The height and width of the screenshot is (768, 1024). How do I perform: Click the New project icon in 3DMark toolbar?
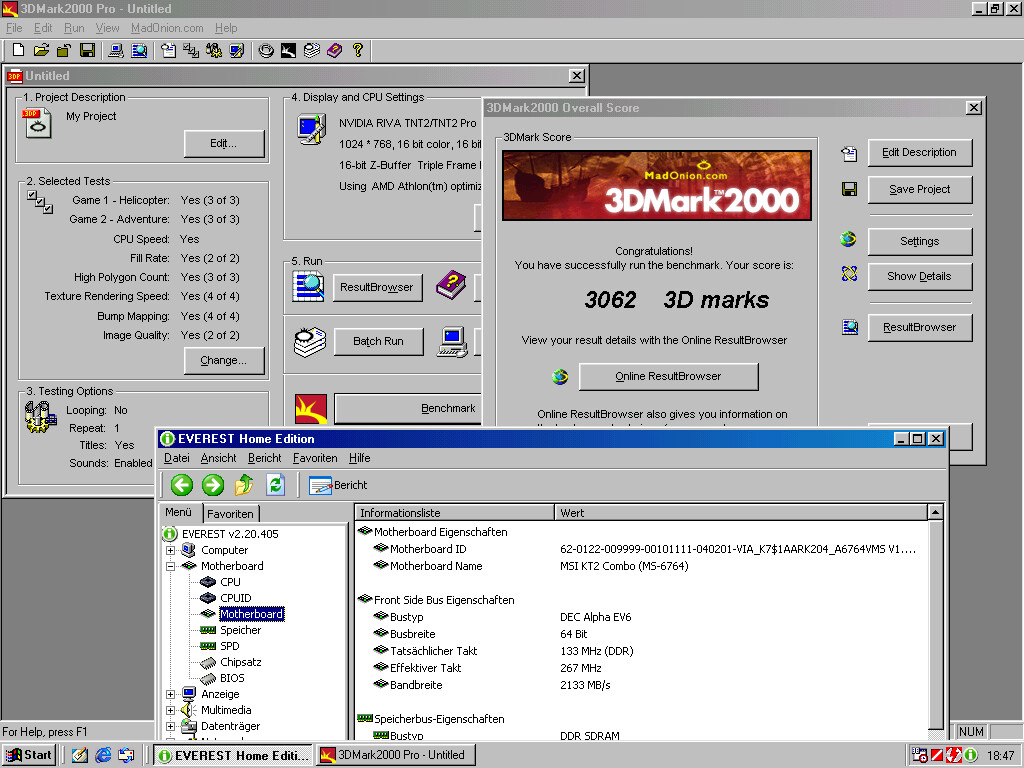pyautogui.click(x=18, y=50)
